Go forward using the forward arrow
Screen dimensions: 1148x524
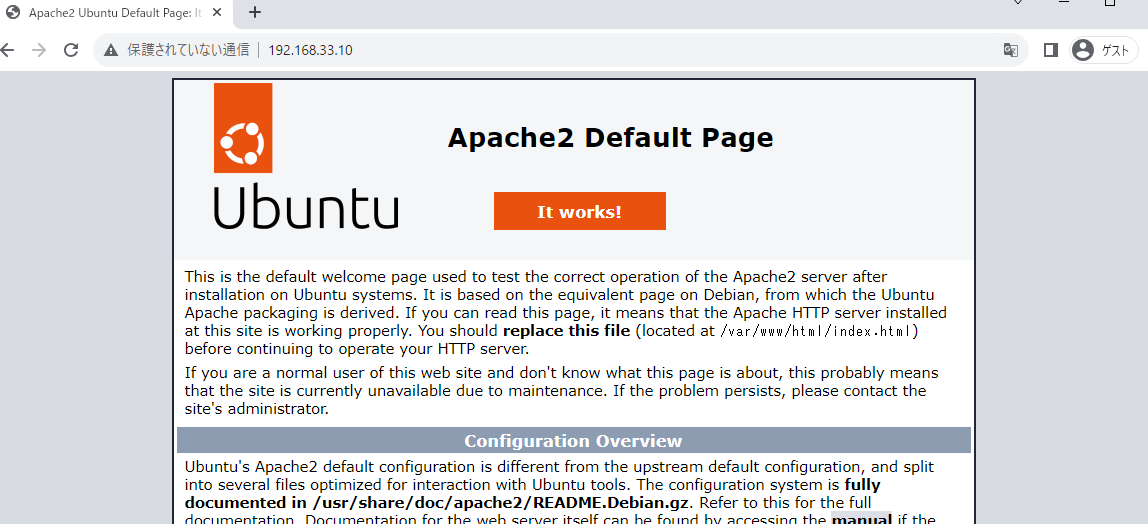click(40, 50)
